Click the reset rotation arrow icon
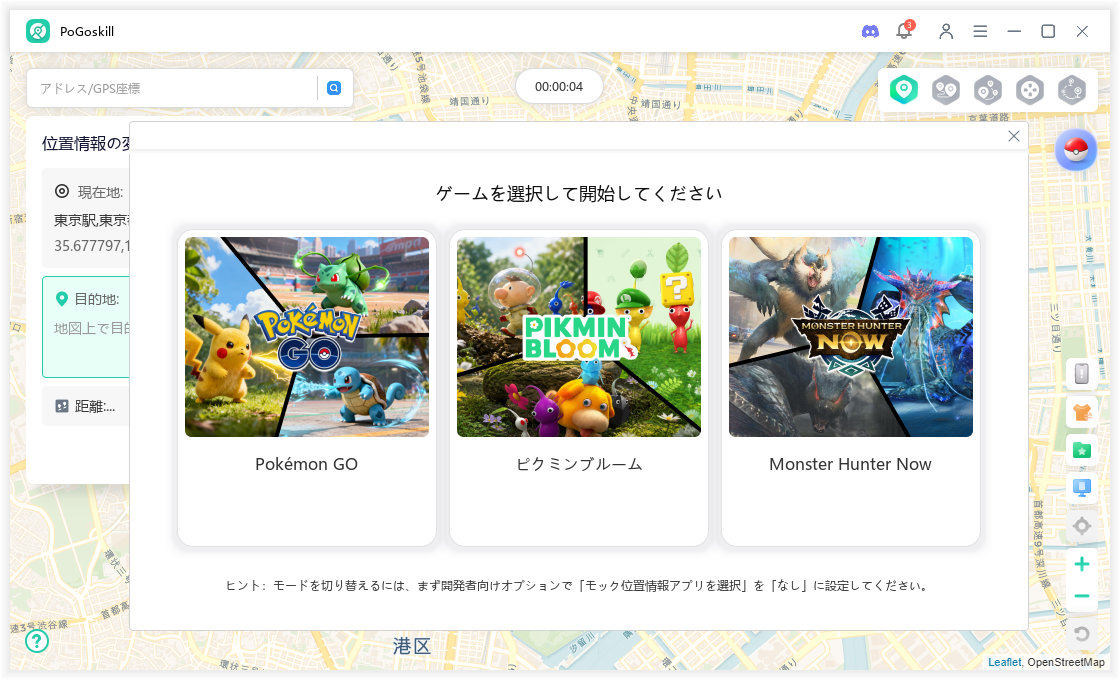This screenshot has height=680, width=1120. (1082, 634)
